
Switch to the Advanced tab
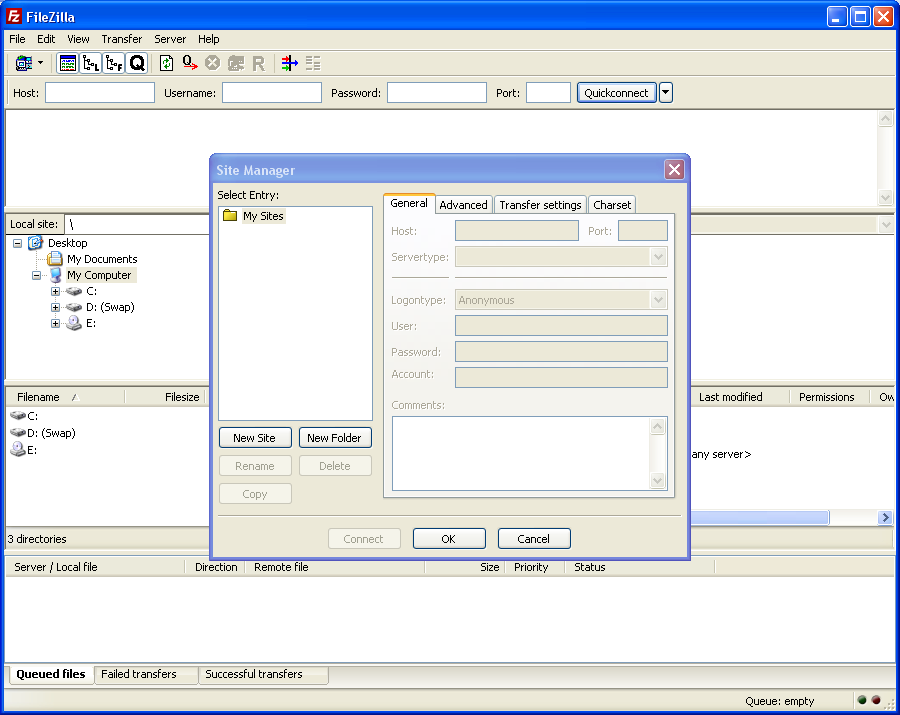[x=463, y=205]
